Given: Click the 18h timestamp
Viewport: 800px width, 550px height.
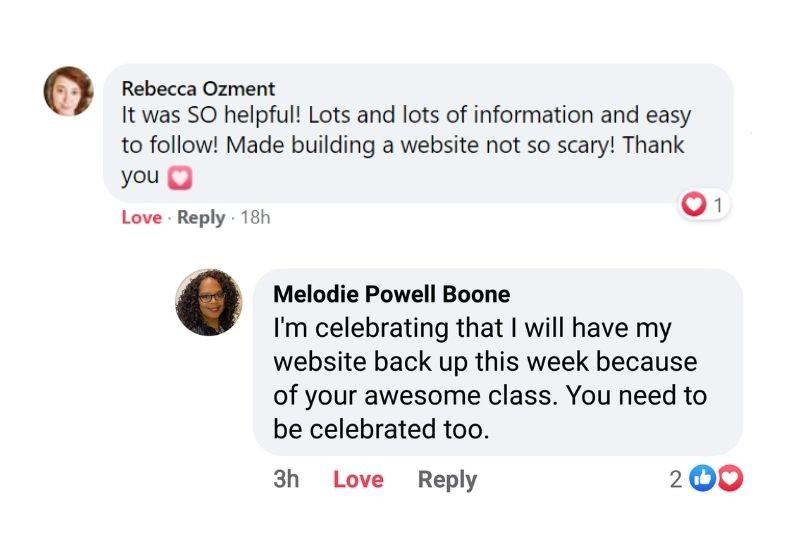Looking at the screenshot, I should coord(256,217).
